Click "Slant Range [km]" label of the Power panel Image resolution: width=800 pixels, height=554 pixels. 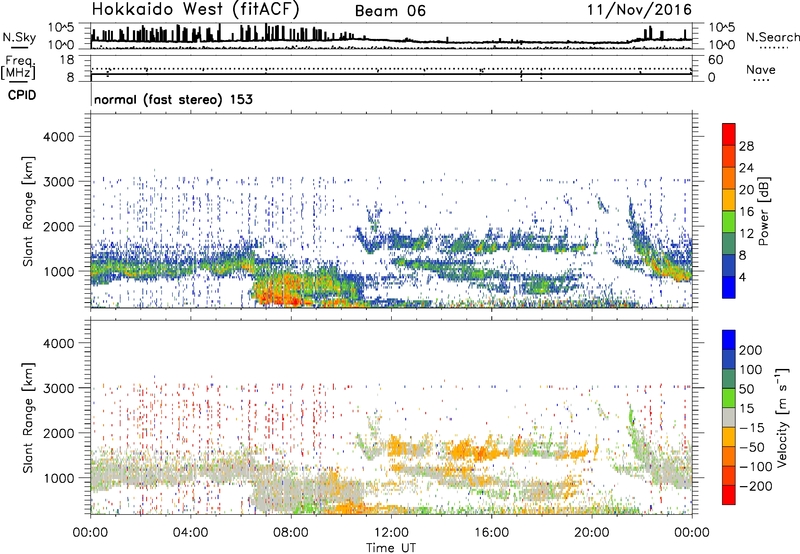point(28,211)
